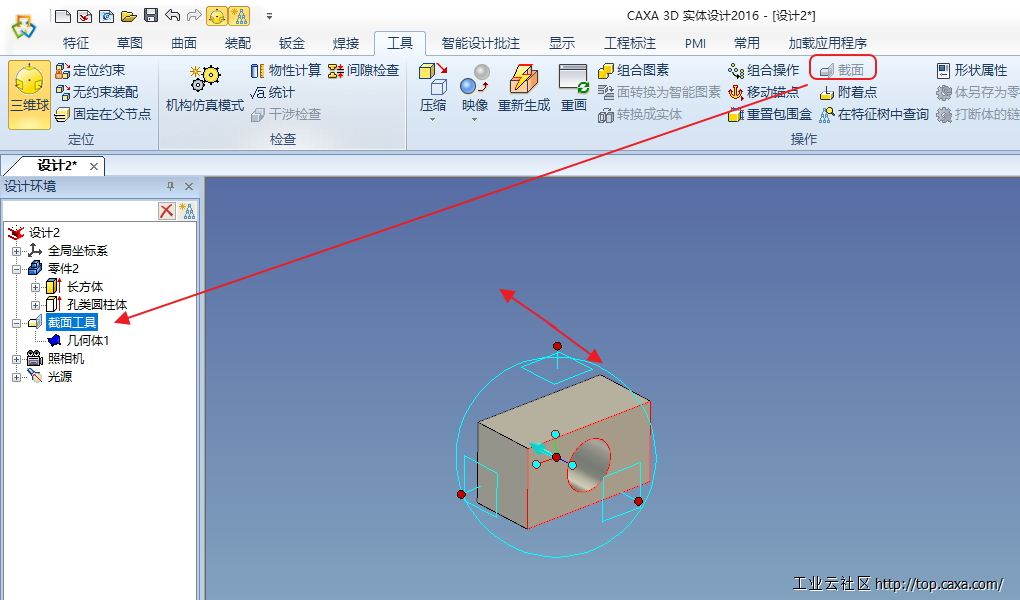Click the 机构仿真模式 mechanism simulation icon

point(205,80)
